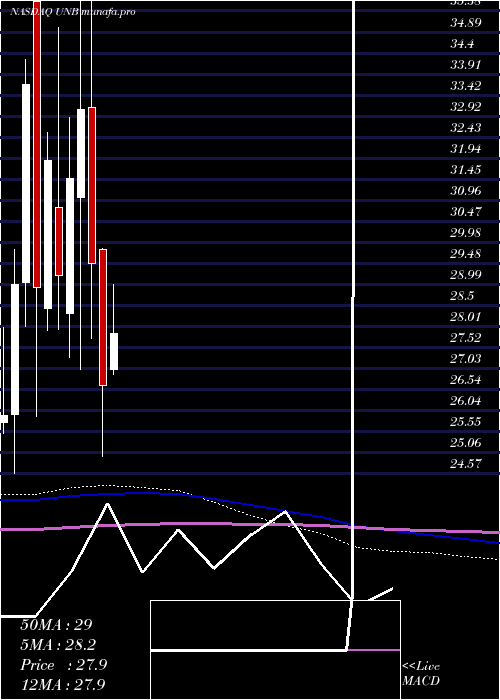500x700 pixels.
Task: Click the 29.48 price axis label
Action: [x=466, y=254]
